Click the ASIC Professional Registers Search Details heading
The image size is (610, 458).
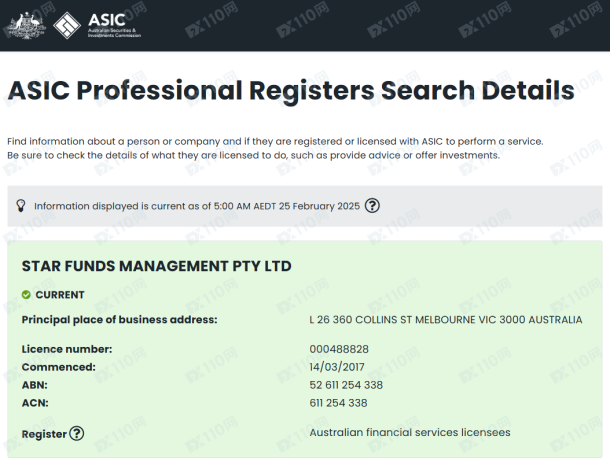290,90
